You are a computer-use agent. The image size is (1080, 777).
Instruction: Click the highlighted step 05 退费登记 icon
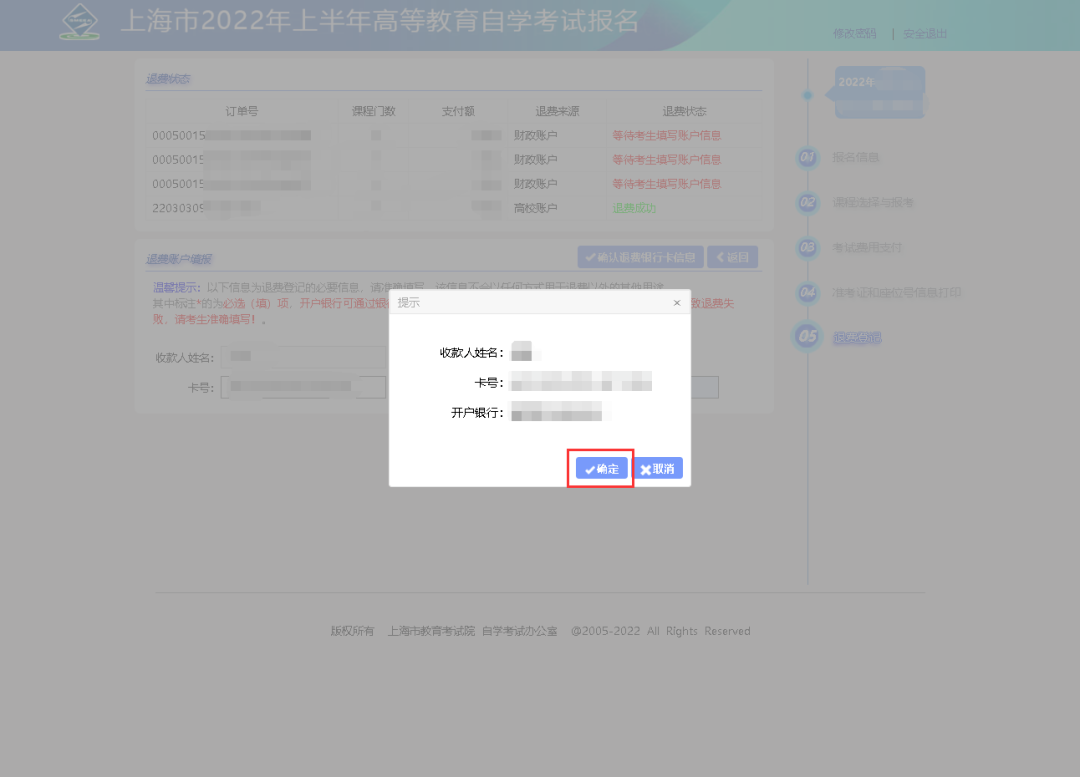[808, 336]
